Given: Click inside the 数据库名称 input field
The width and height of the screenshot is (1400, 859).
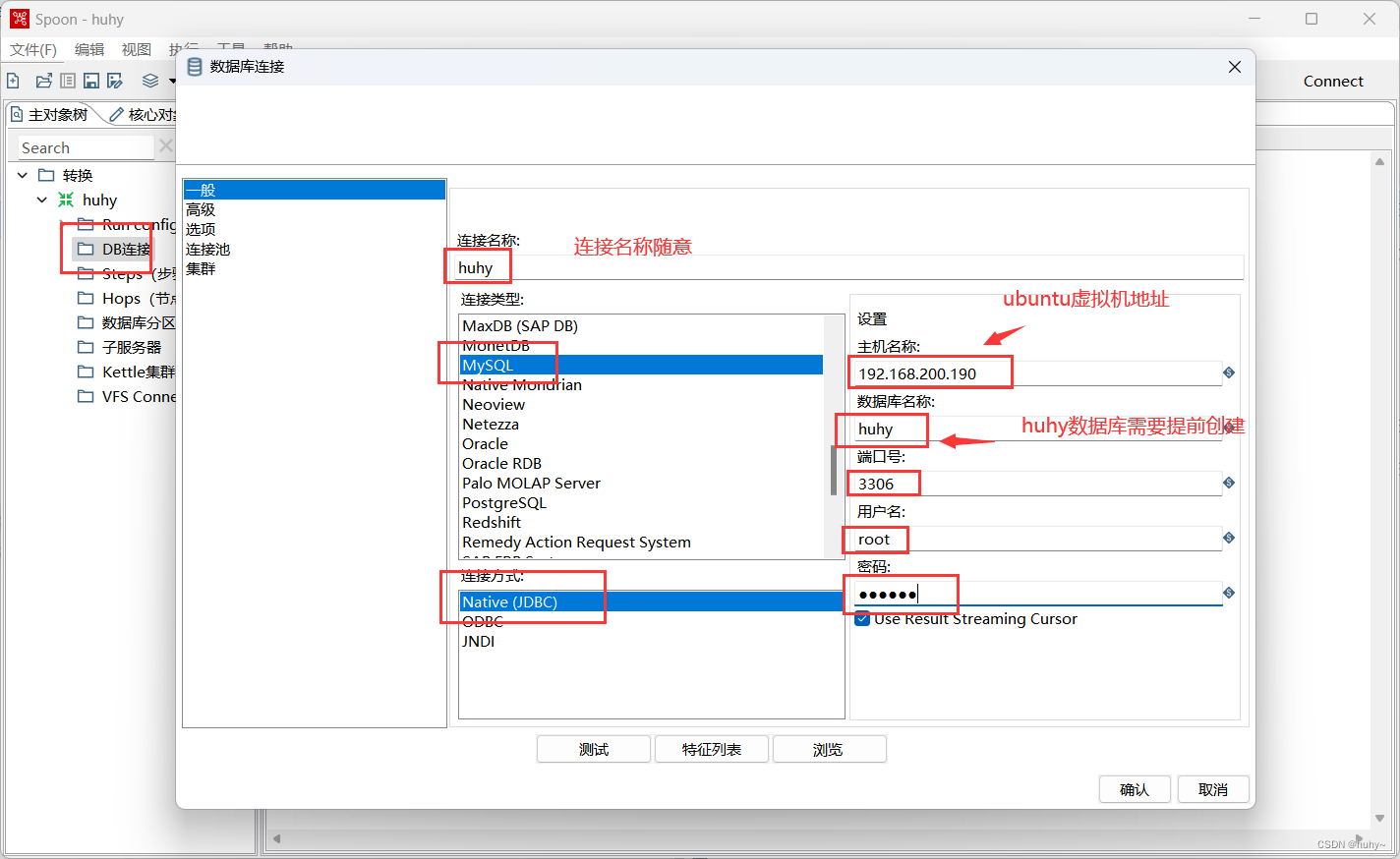Looking at the screenshot, I should coord(1036,429).
